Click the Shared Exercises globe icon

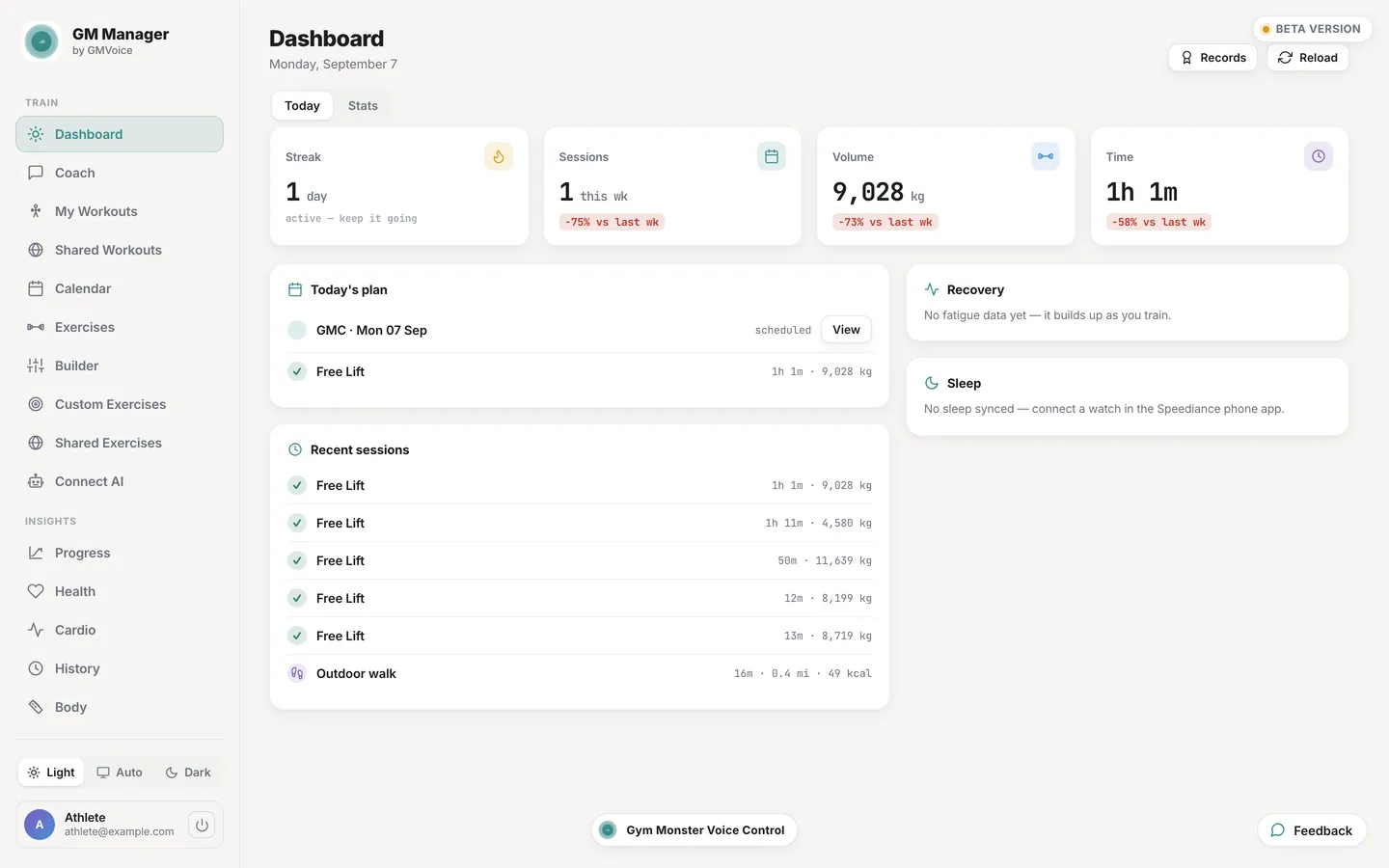click(36, 443)
